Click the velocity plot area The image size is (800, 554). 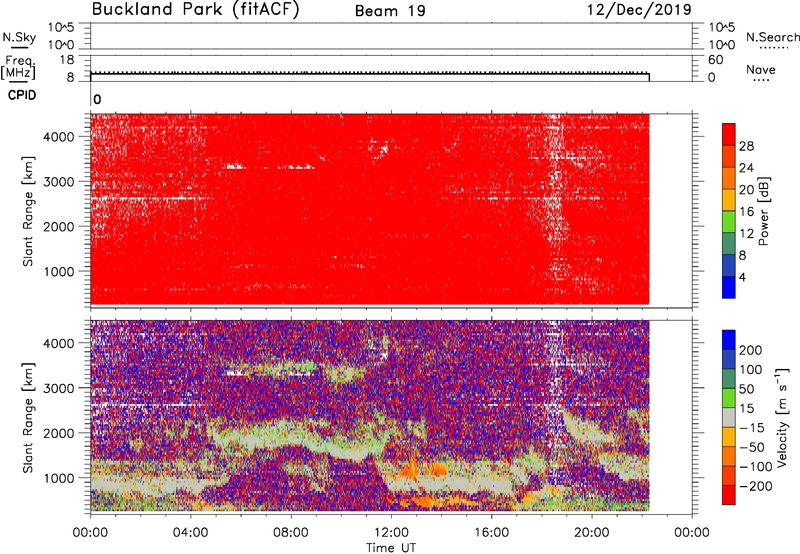pos(370,416)
